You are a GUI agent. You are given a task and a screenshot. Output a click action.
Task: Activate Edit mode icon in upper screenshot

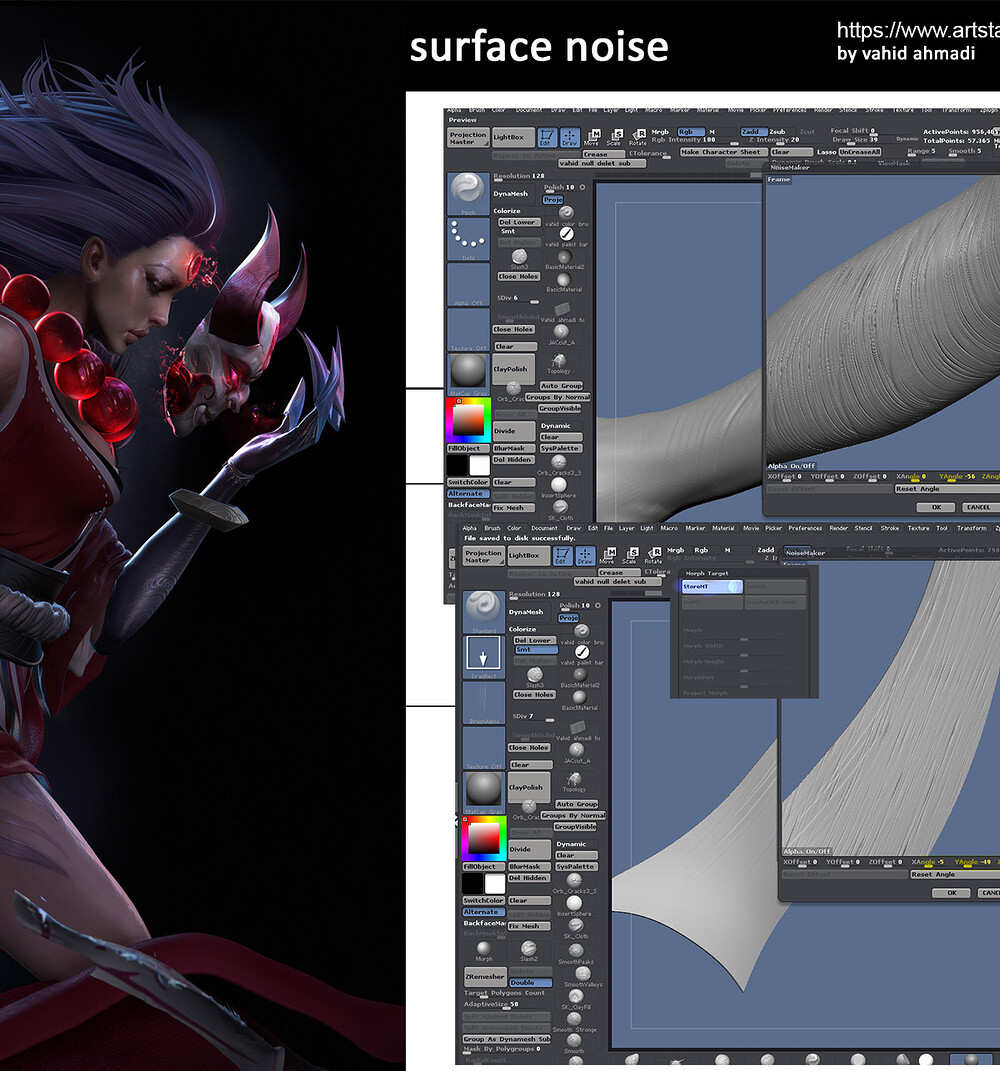point(546,137)
